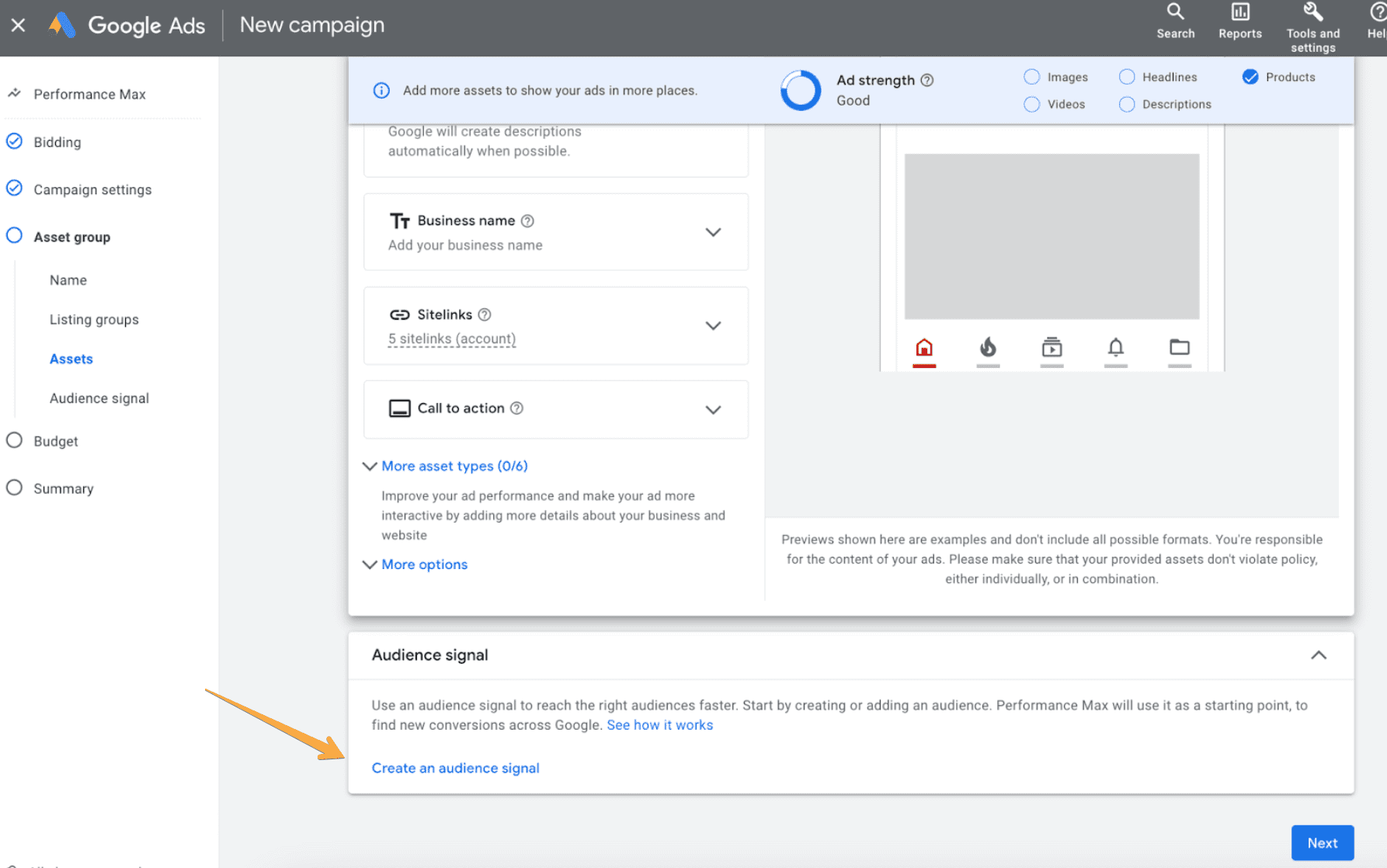Click the home icon in ad preview
Screen dimensions: 1387x868
[923, 347]
